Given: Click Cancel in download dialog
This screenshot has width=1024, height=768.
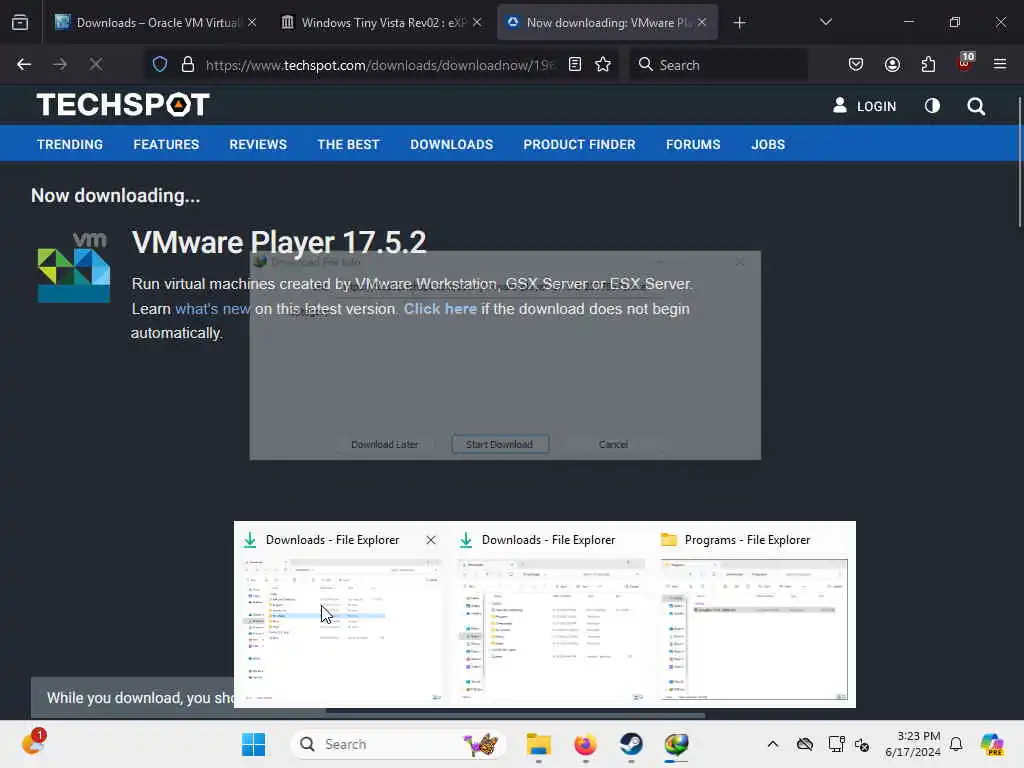Looking at the screenshot, I should coord(613,444).
